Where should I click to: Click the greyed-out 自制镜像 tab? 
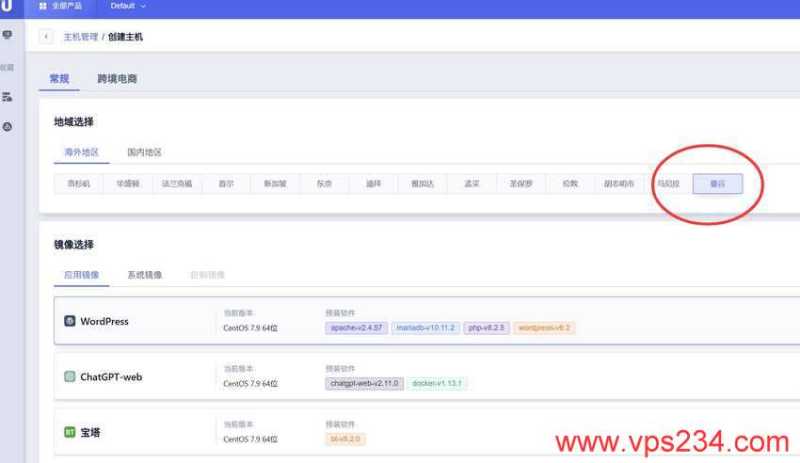click(x=207, y=275)
